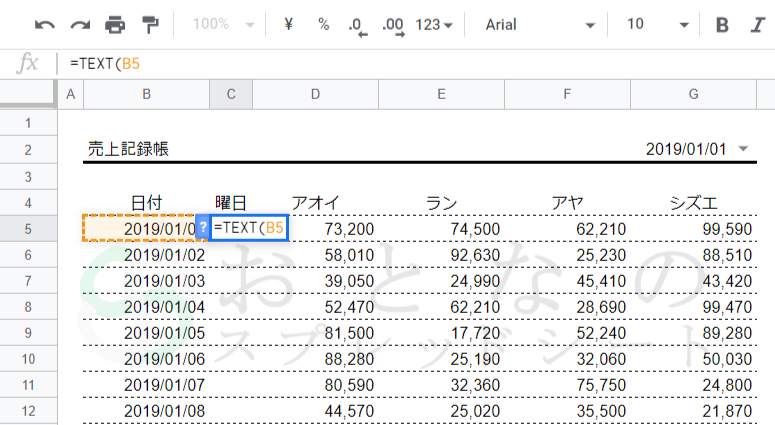Select column F header
Viewport: 775px width, 425px height.
pyautogui.click(x=567, y=94)
